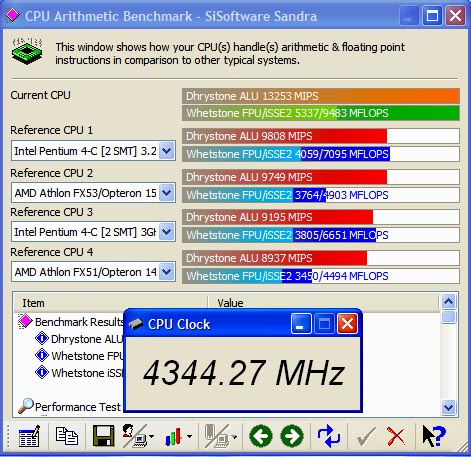Click Sandra title bar diamond icon
The height and width of the screenshot is (457, 471).
[12, 15]
